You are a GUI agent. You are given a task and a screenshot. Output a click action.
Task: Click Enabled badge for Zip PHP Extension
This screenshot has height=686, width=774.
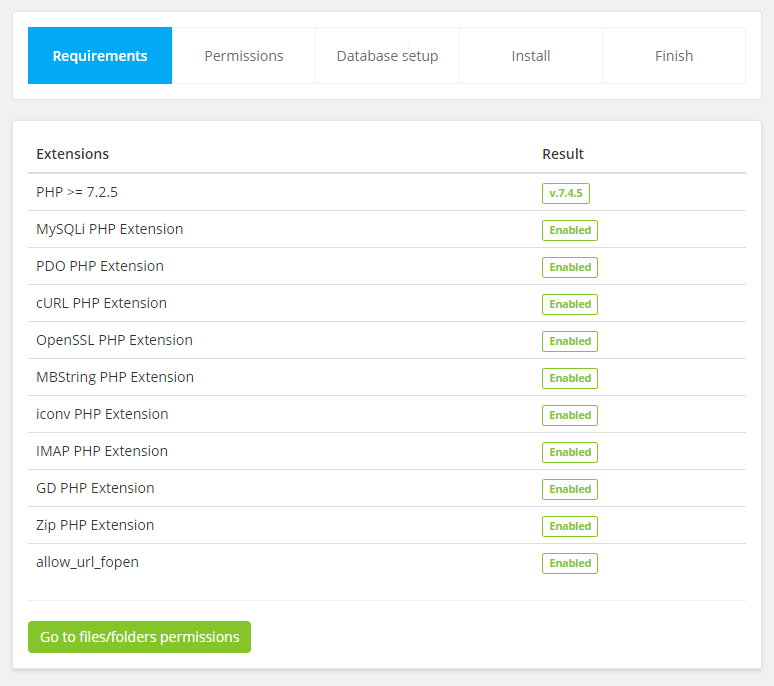pyautogui.click(x=570, y=526)
